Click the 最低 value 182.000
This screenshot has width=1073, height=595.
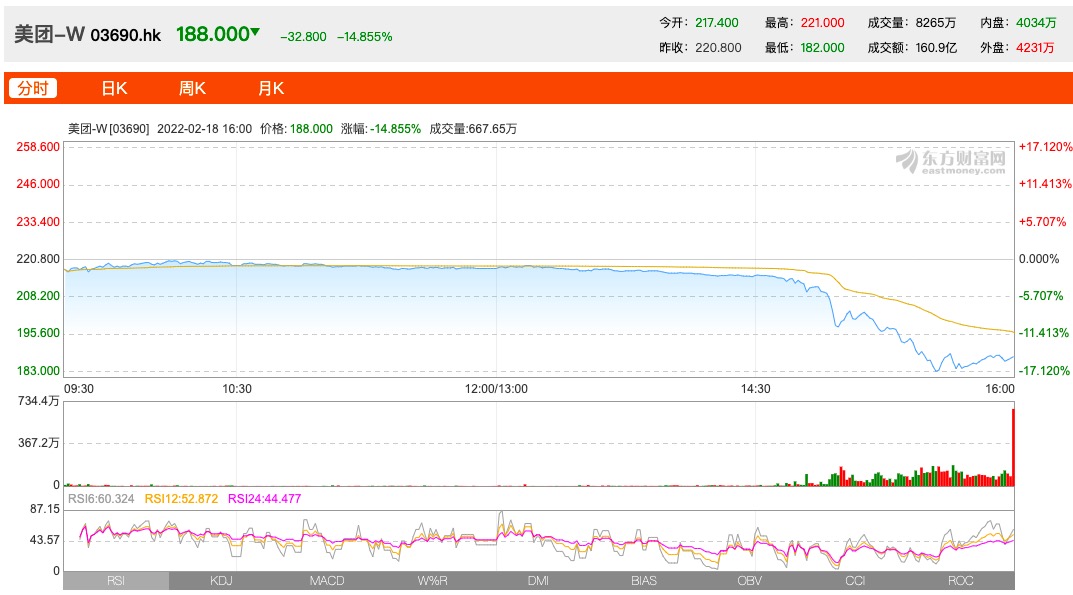(x=823, y=48)
